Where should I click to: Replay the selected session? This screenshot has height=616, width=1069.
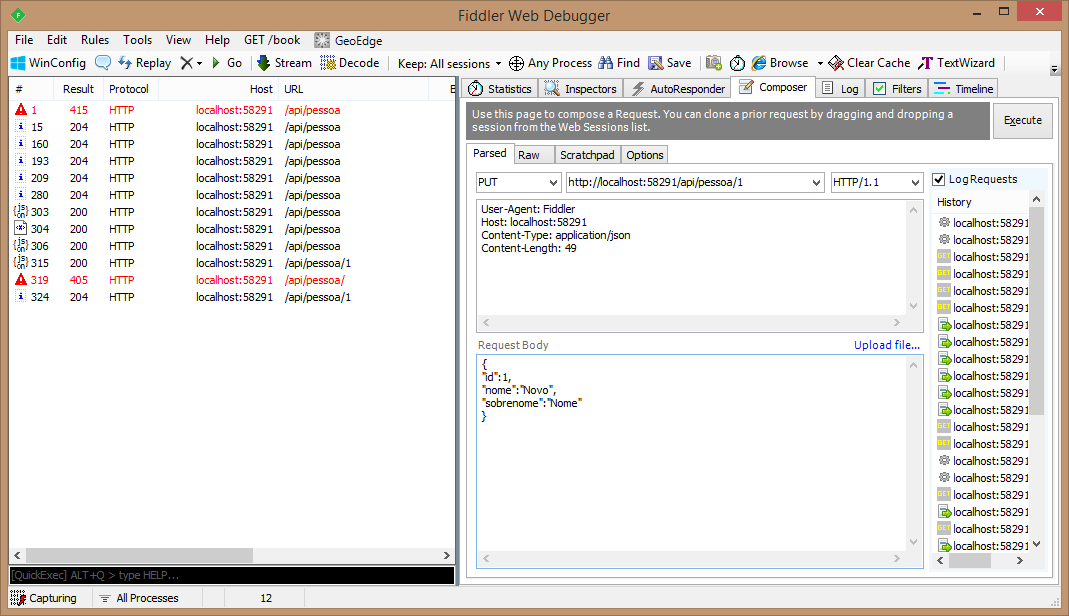145,63
